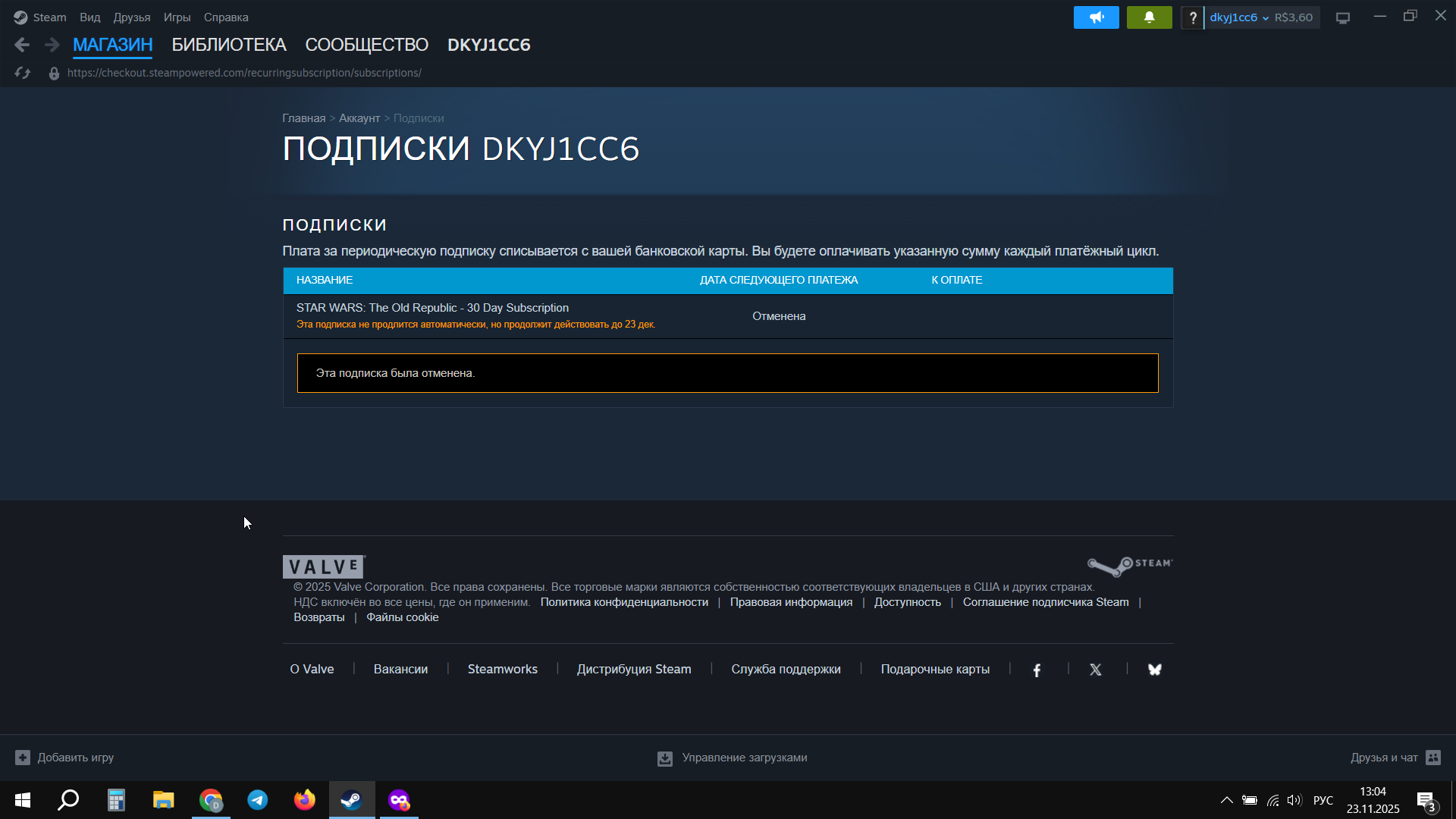Viewport: 1456px width, 819px height.
Task: Click the question mark help icon
Action: [1193, 17]
